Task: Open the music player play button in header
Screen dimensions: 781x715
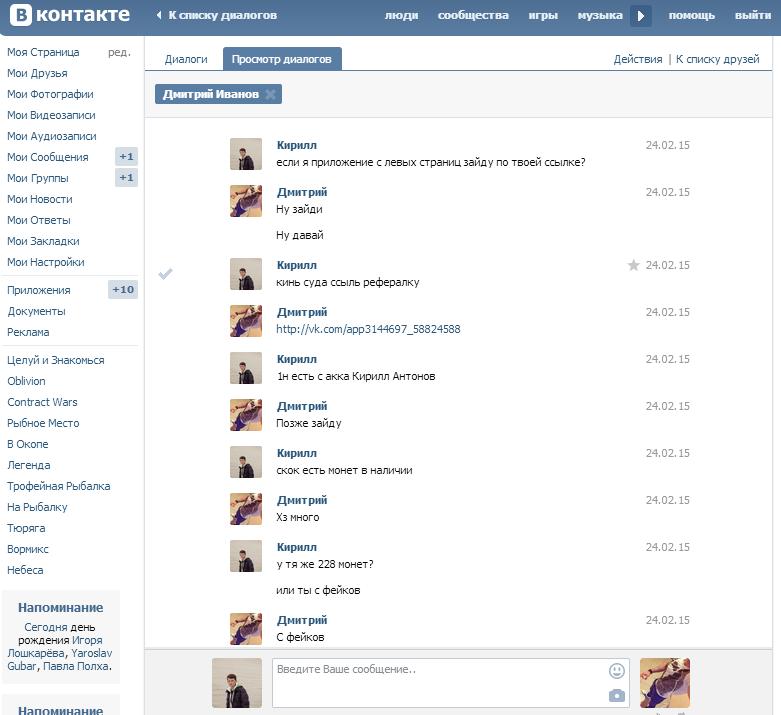Action: tap(641, 16)
